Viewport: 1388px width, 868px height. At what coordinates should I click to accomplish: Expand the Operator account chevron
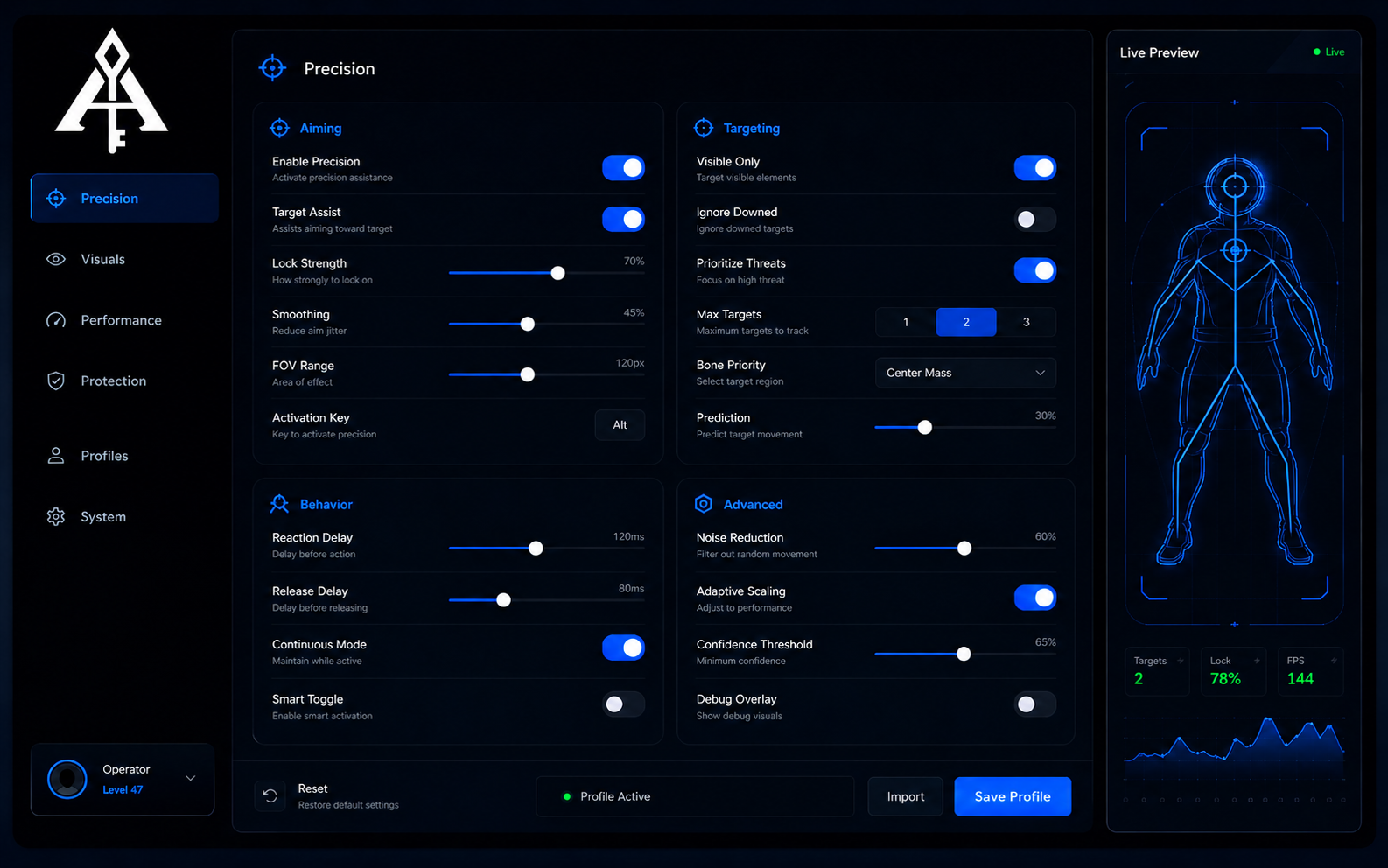click(191, 778)
